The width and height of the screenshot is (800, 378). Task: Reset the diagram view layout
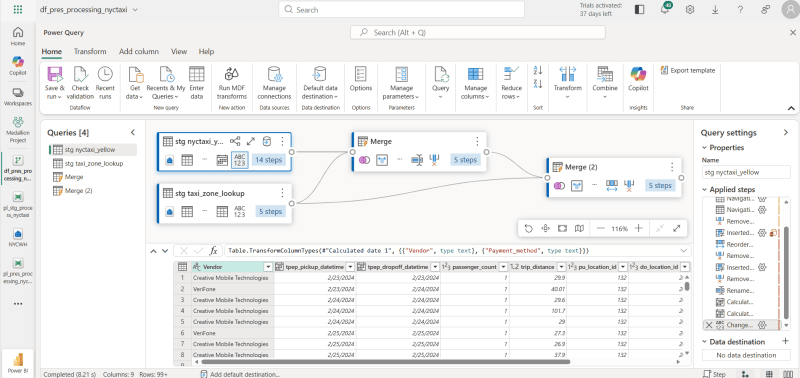[529, 229]
